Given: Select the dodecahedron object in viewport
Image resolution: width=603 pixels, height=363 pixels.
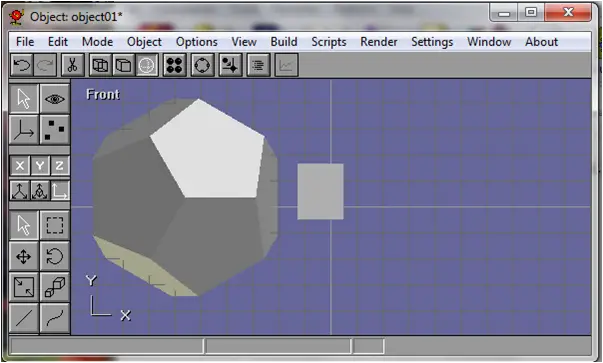Looking at the screenshot, I should 185,197.
